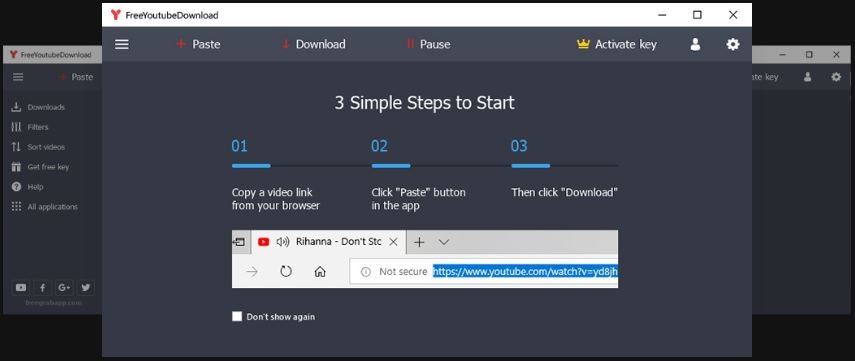Viewport: 855px width, 361px height.
Task: Open settings gear in front window
Action: [x=733, y=44]
